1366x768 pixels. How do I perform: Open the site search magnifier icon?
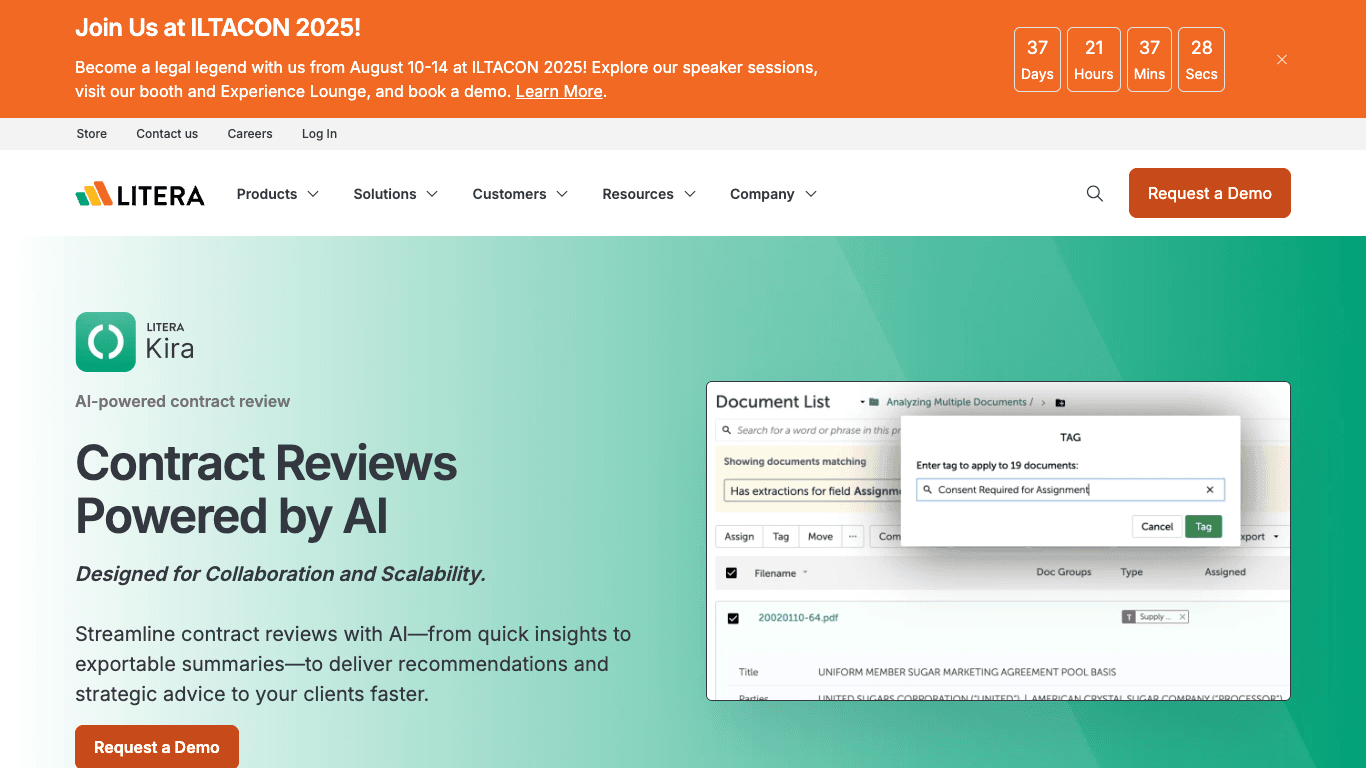[x=1095, y=194]
